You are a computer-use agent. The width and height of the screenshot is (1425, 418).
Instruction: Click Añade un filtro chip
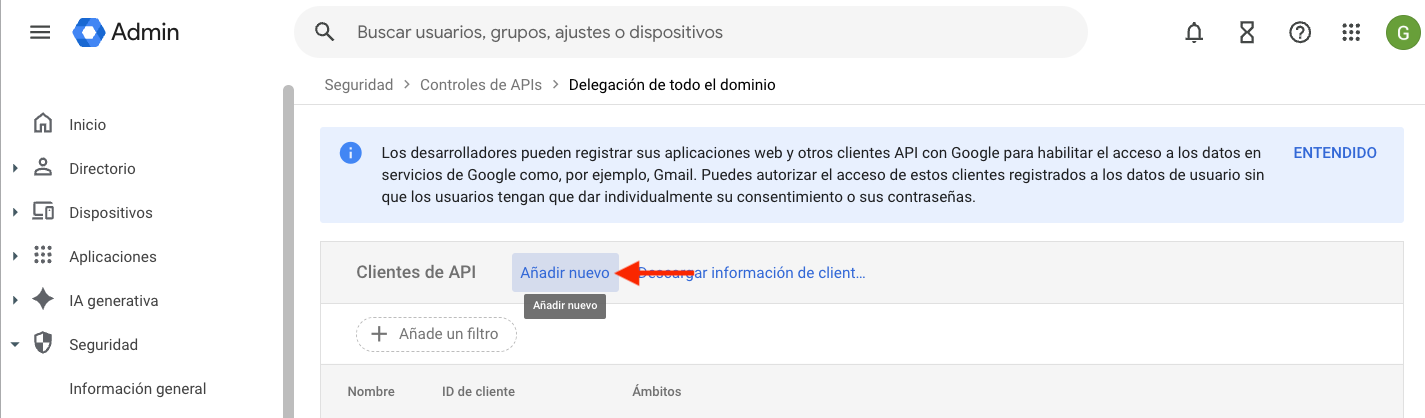click(436, 334)
